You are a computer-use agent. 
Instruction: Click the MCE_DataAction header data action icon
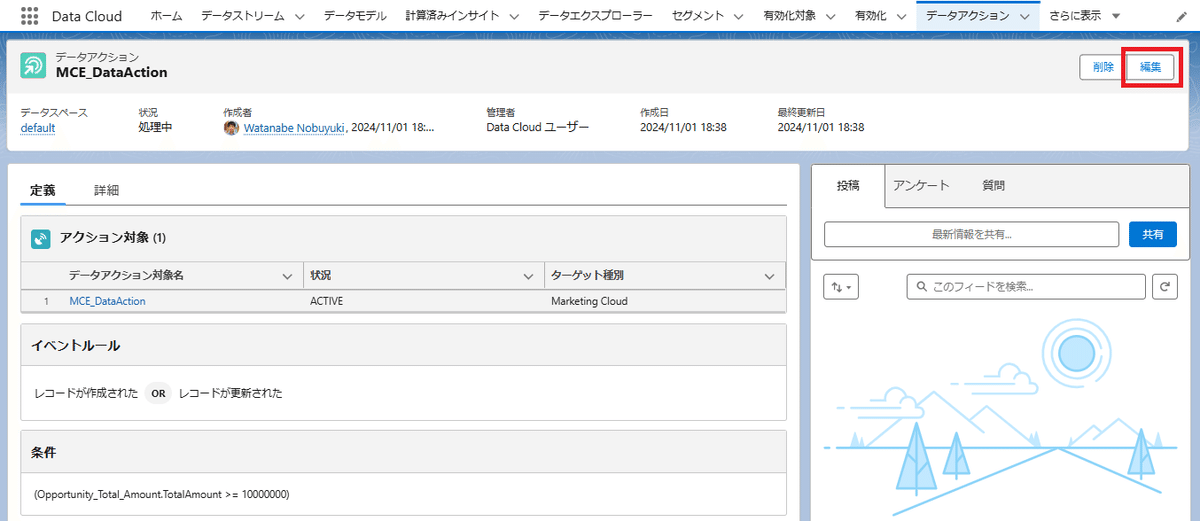point(33,65)
